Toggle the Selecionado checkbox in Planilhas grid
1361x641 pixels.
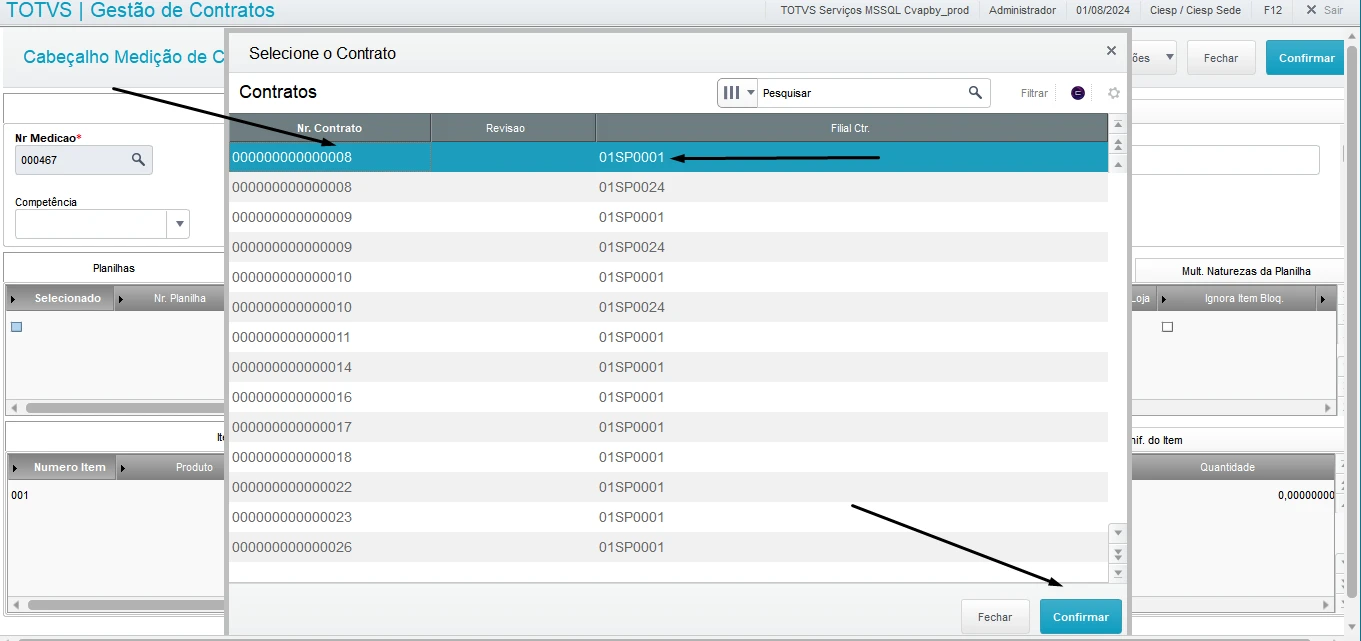point(16,327)
